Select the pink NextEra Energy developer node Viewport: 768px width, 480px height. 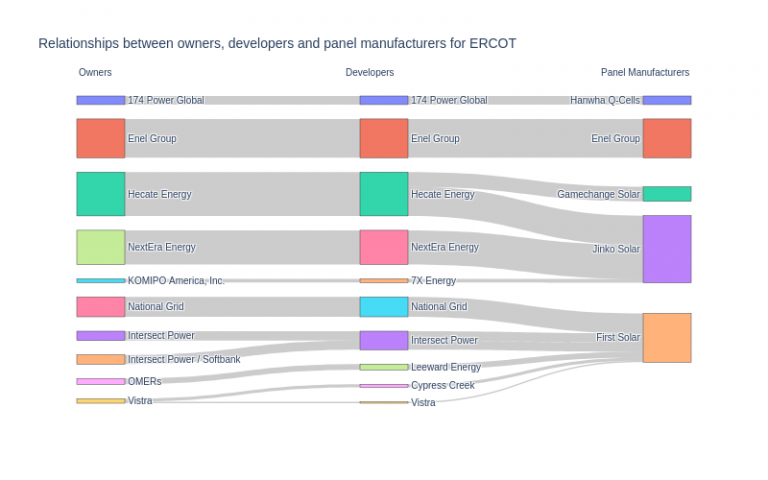tap(384, 247)
